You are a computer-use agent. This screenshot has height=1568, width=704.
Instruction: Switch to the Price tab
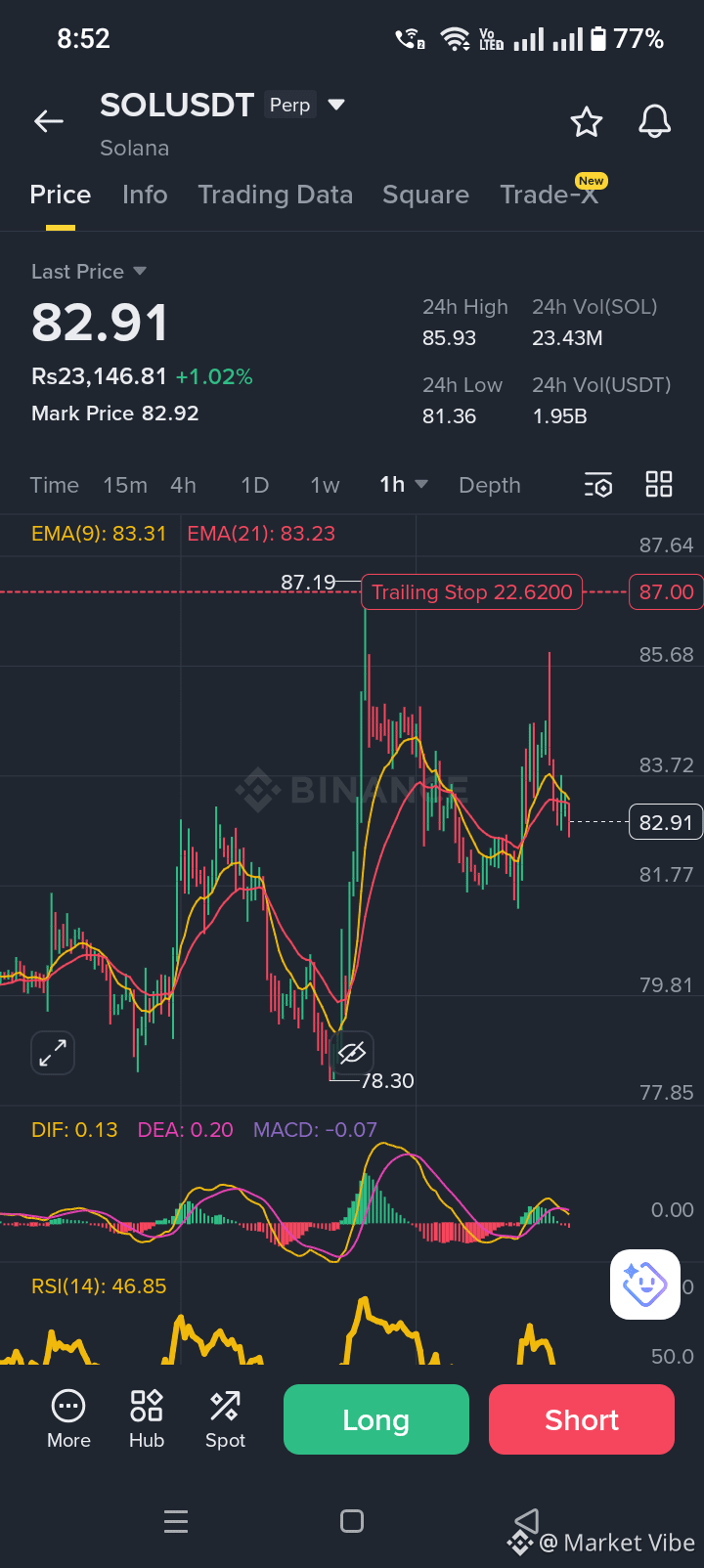tap(61, 195)
